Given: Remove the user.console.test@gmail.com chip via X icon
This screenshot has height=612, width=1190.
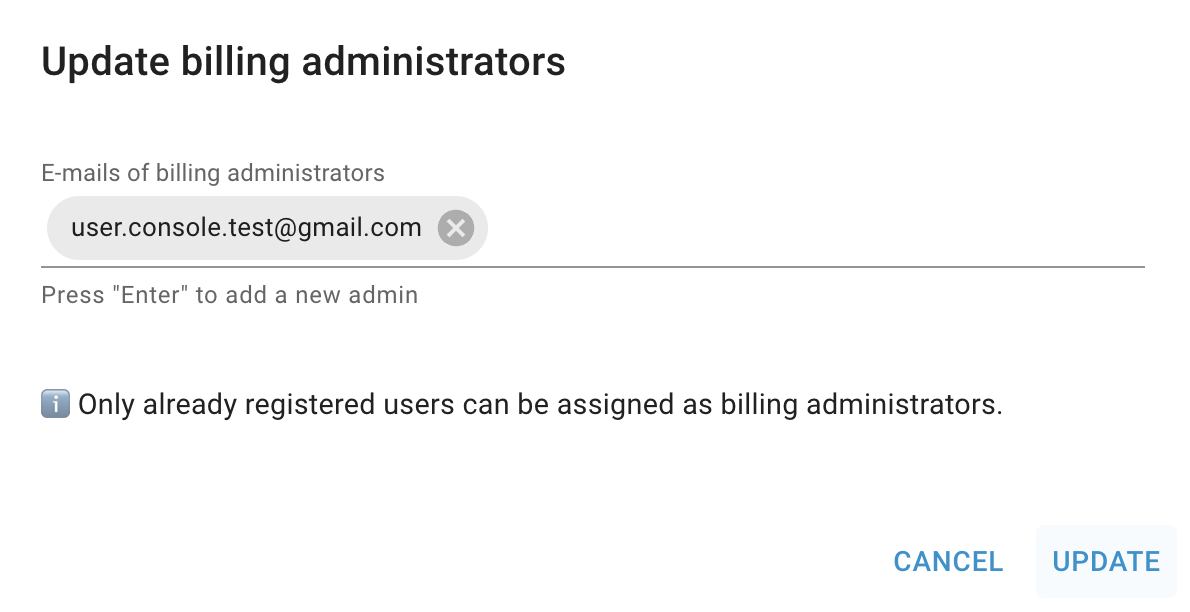Looking at the screenshot, I should (455, 229).
